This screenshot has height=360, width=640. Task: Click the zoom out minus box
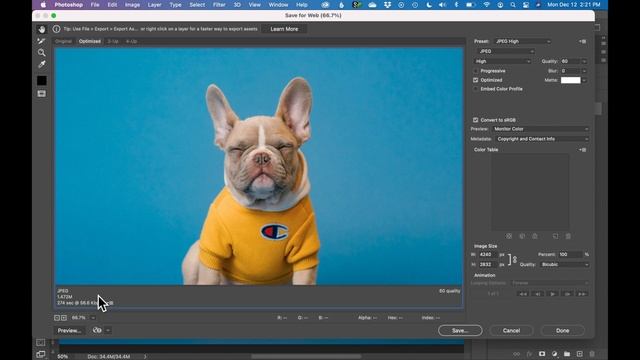57,318
